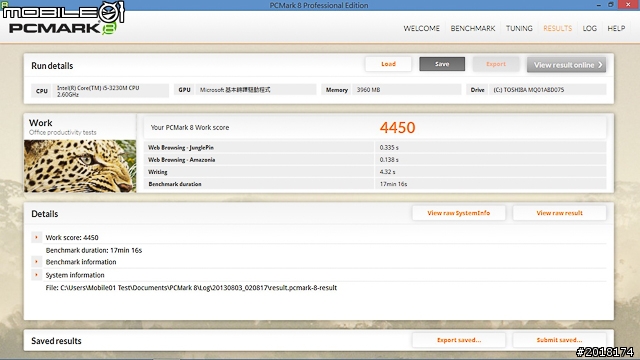Click the GPU info field
This screenshot has height=360, width=640.
tap(245, 90)
